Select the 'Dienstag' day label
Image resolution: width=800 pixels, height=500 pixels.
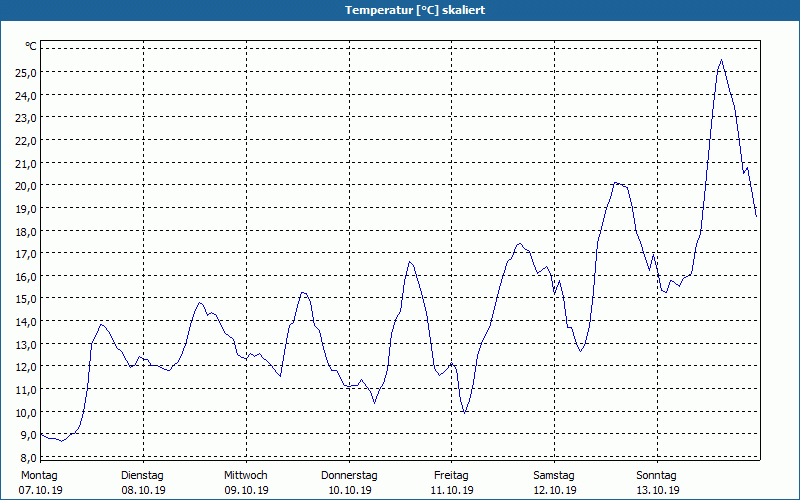pyautogui.click(x=142, y=476)
